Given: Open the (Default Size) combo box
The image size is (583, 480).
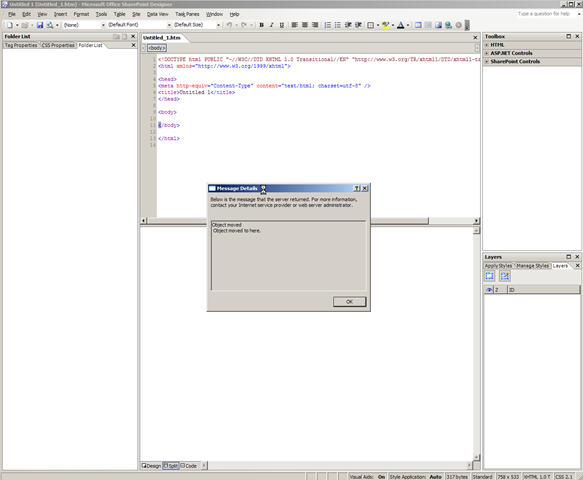Looking at the screenshot, I should (x=197, y=25).
